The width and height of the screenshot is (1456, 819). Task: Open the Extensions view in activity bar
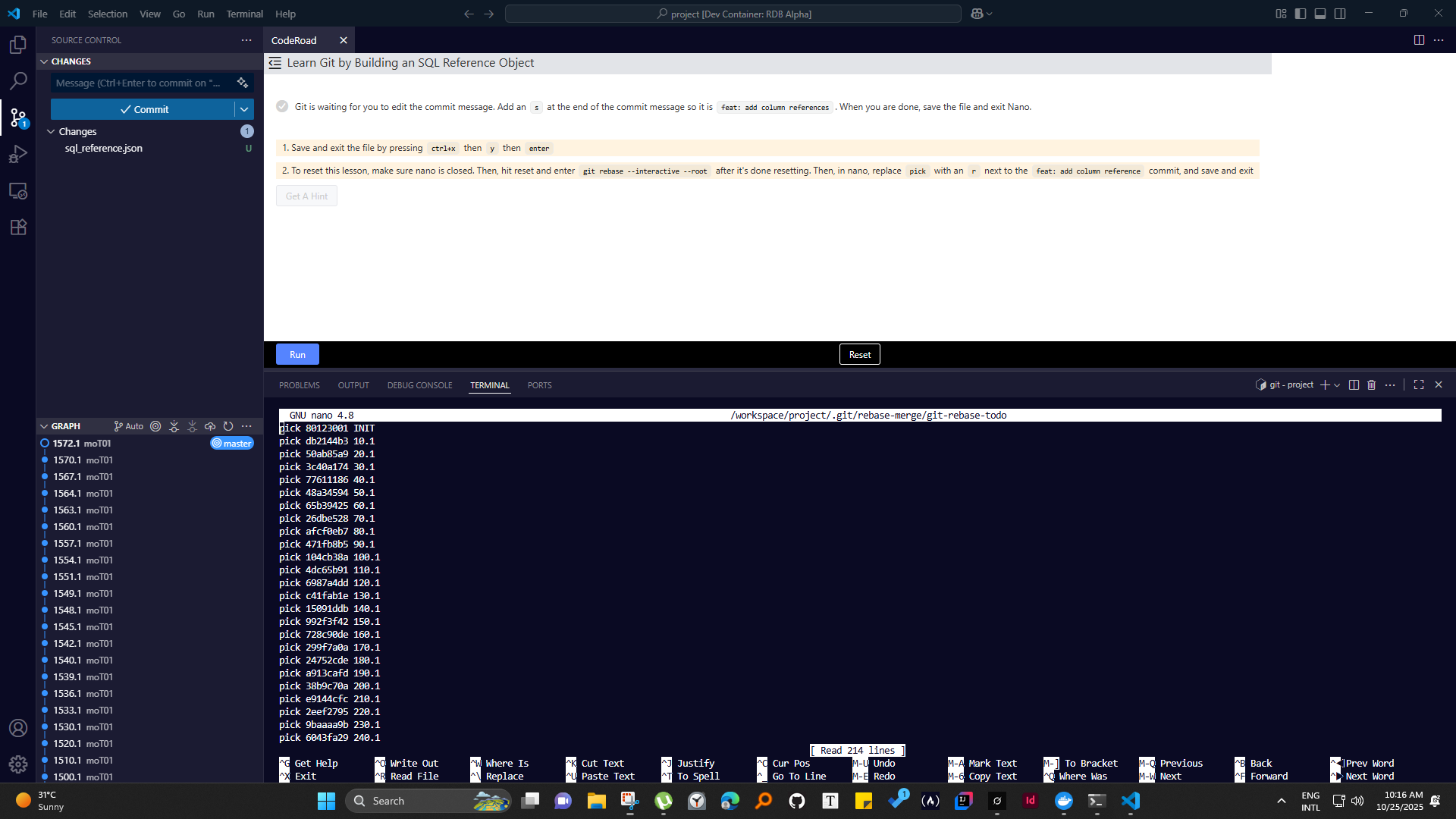pos(18,227)
